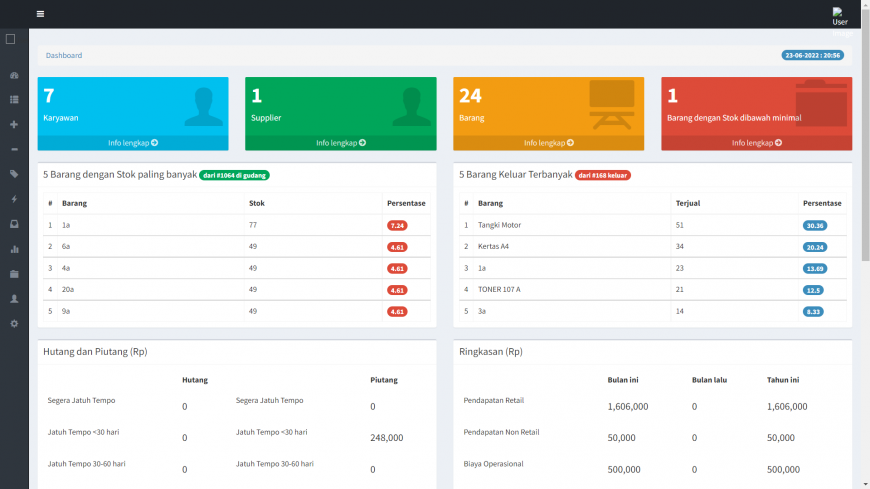
Task: Click the Kertas A4 row name
Action: click(493, 246)
